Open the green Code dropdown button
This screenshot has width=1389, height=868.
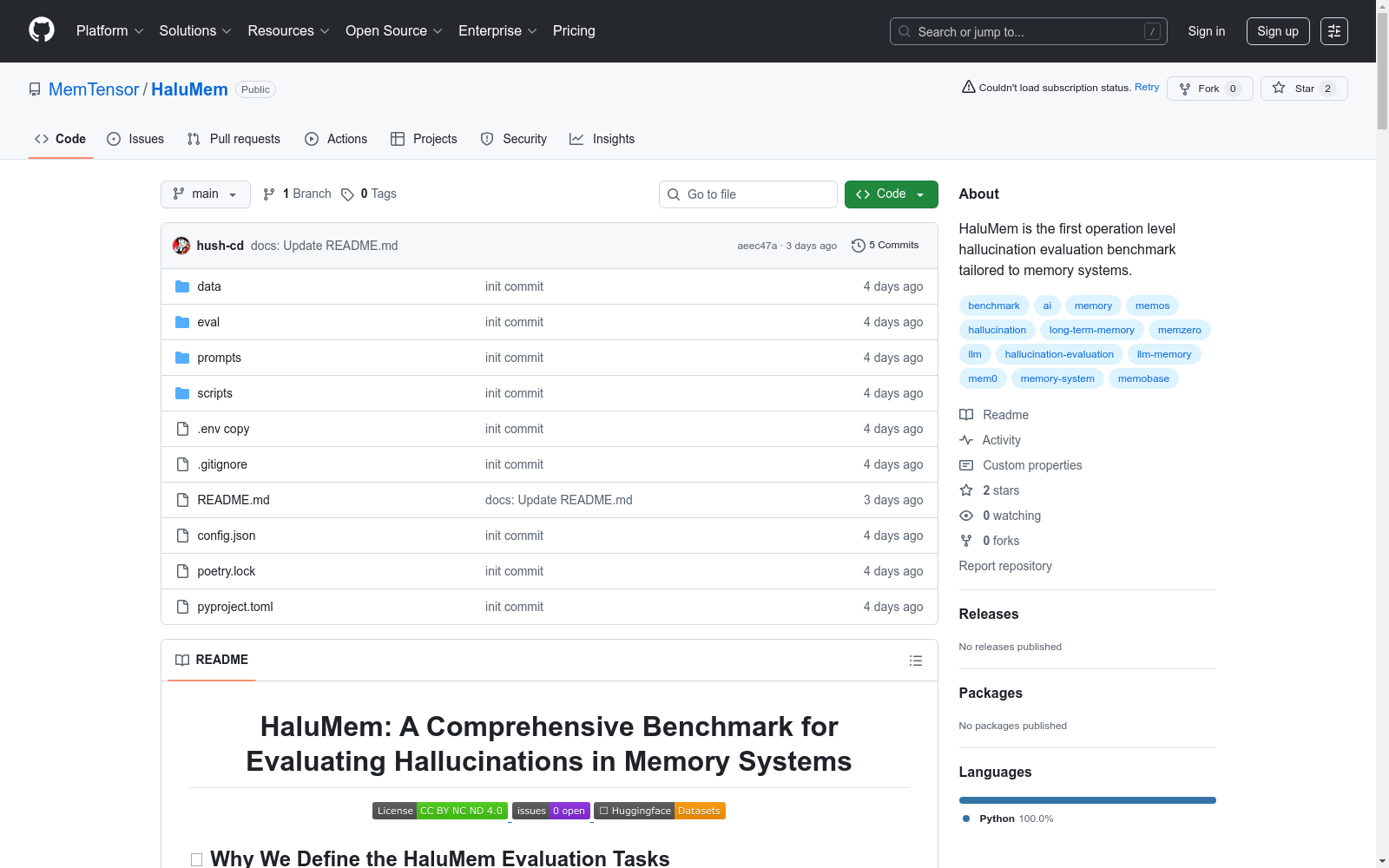pyautogui.click(x=892, y=194)
